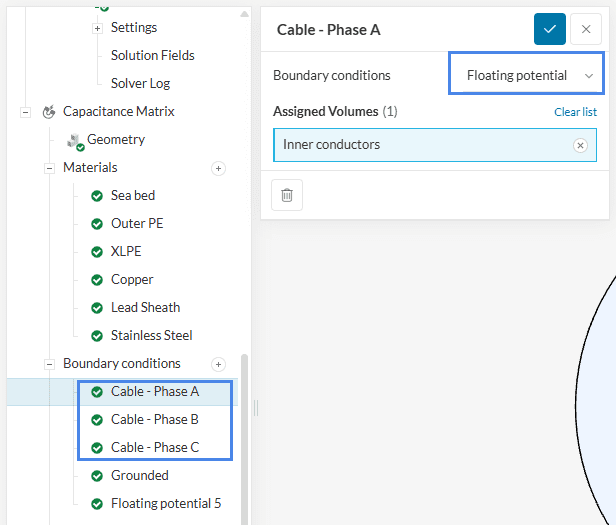The image size is (616, 525).
Task: Remove Inner conductors from assigned volumes
Action: pos(580,145)
